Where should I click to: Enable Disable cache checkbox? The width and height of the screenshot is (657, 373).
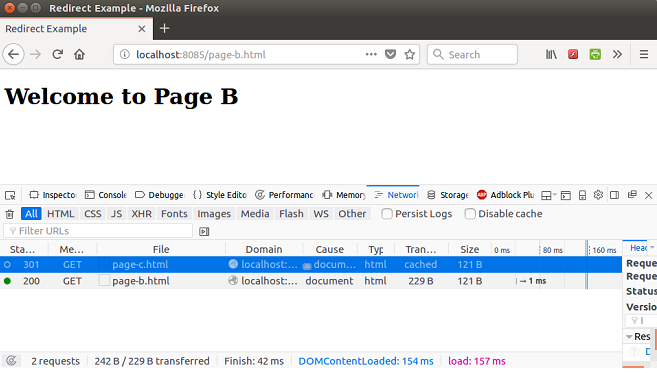pyautogui.click(x=470, y=214)
